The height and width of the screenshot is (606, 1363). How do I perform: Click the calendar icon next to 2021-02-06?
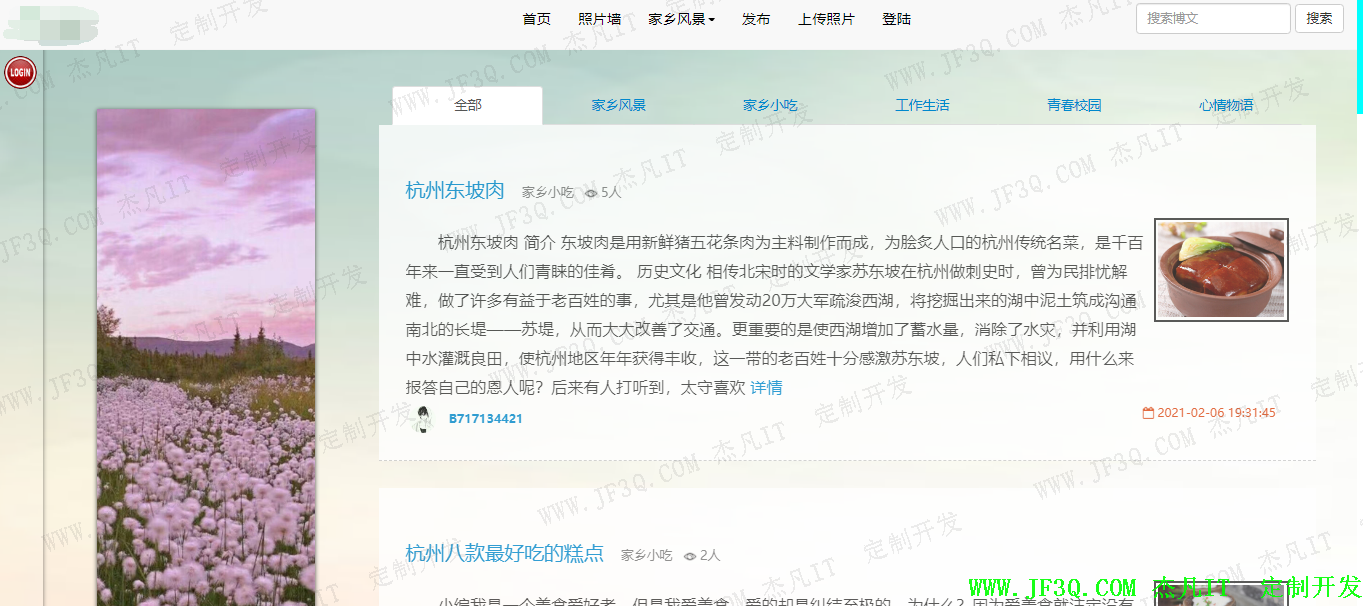point(1148,413)
